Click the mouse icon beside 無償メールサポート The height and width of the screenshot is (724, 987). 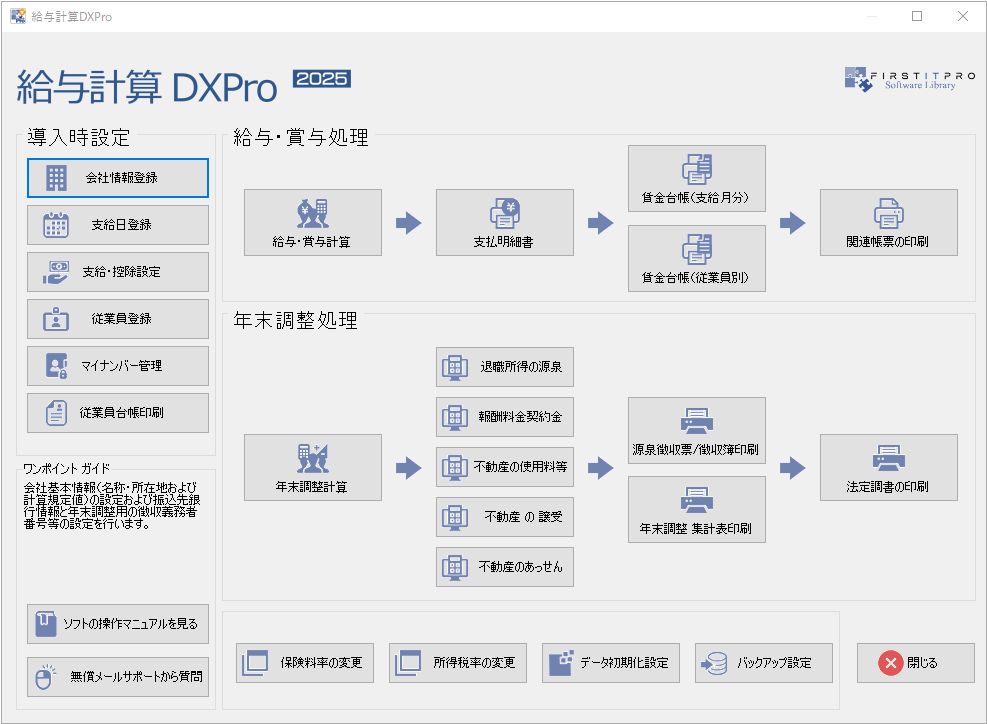(x=45, y=677)
